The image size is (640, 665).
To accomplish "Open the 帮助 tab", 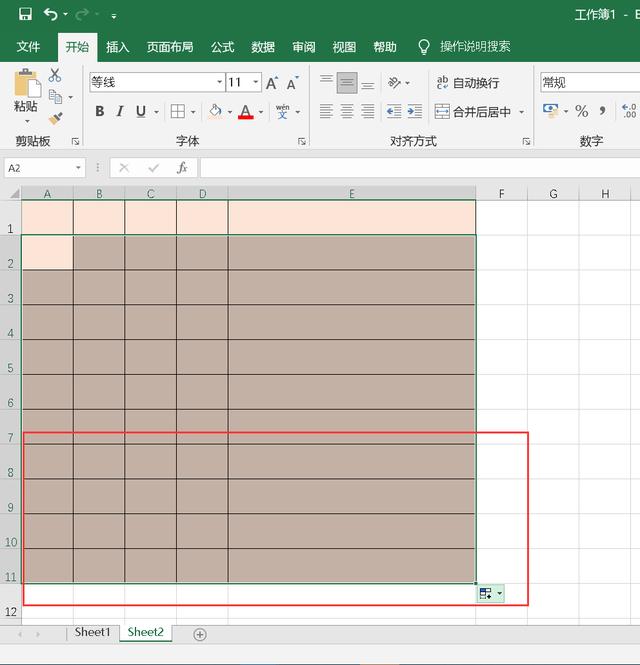I will pyautogui.click(x=385, y=47).
